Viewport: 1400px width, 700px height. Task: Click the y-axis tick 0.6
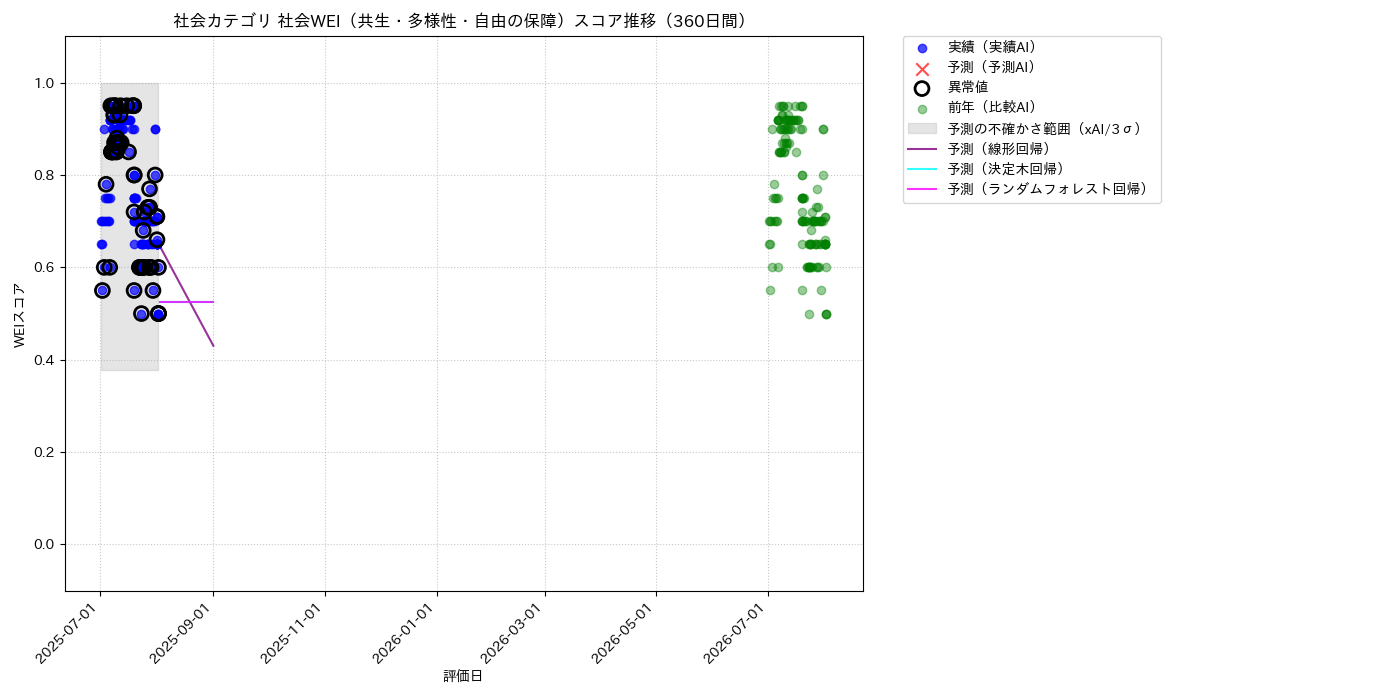(45, 268)
